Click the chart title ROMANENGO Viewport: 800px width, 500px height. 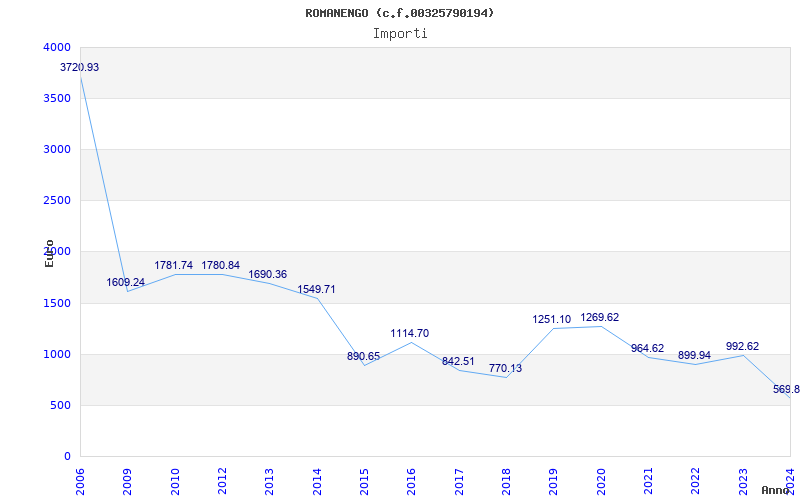pyautogui.click(x=400, y=13)
